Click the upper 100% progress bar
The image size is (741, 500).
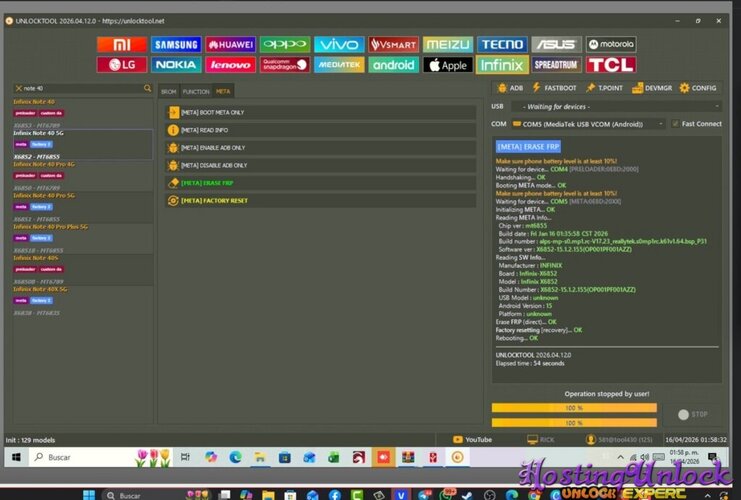click(x=574, y=408)
